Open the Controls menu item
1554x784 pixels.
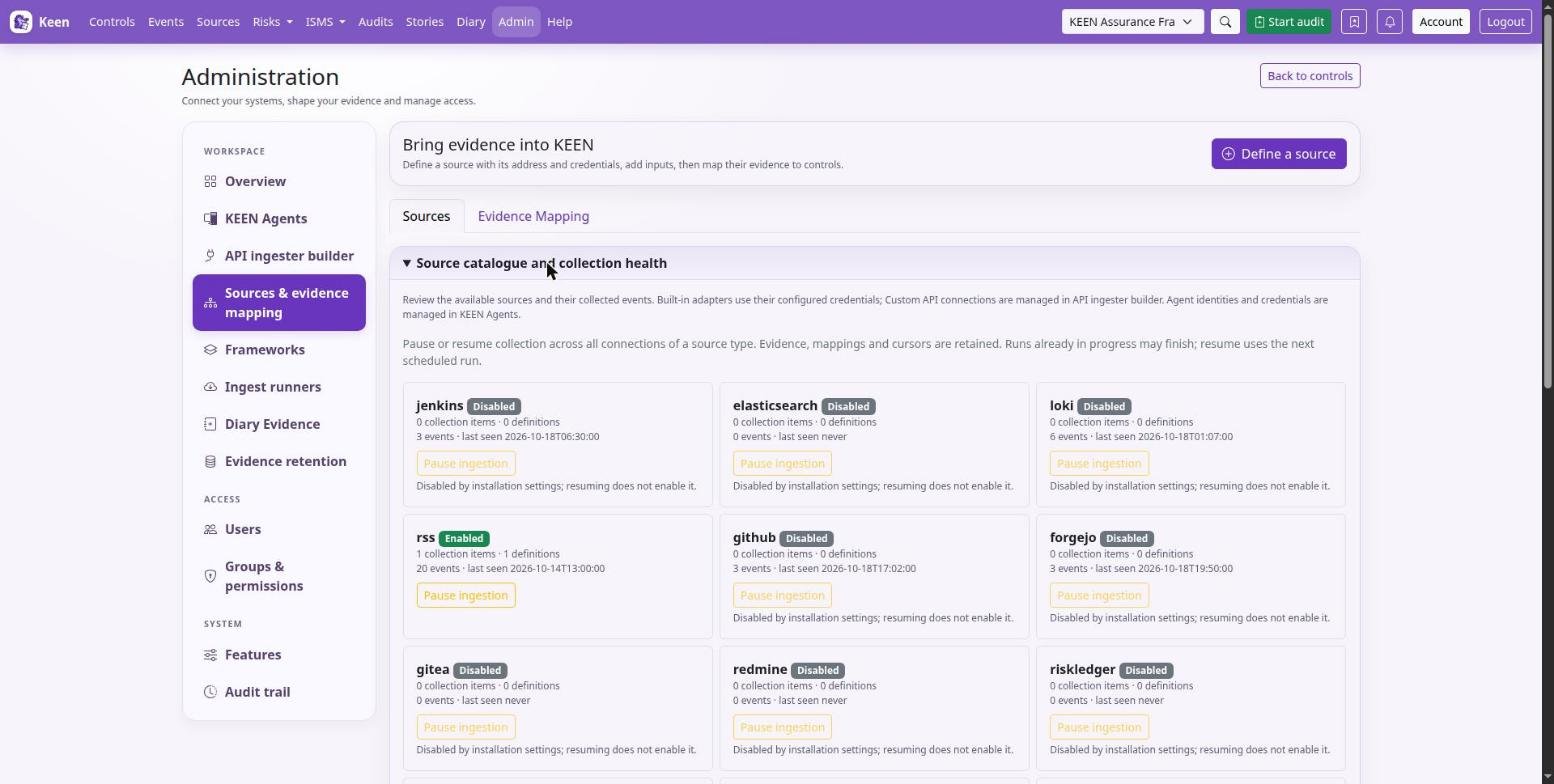click(x=112, y=22)
